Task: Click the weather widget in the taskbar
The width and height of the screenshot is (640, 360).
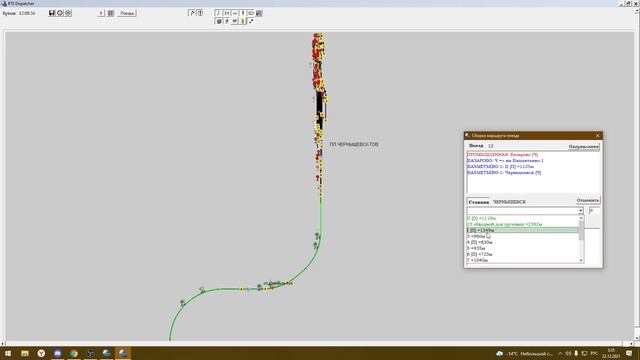Action: (524, 353)
